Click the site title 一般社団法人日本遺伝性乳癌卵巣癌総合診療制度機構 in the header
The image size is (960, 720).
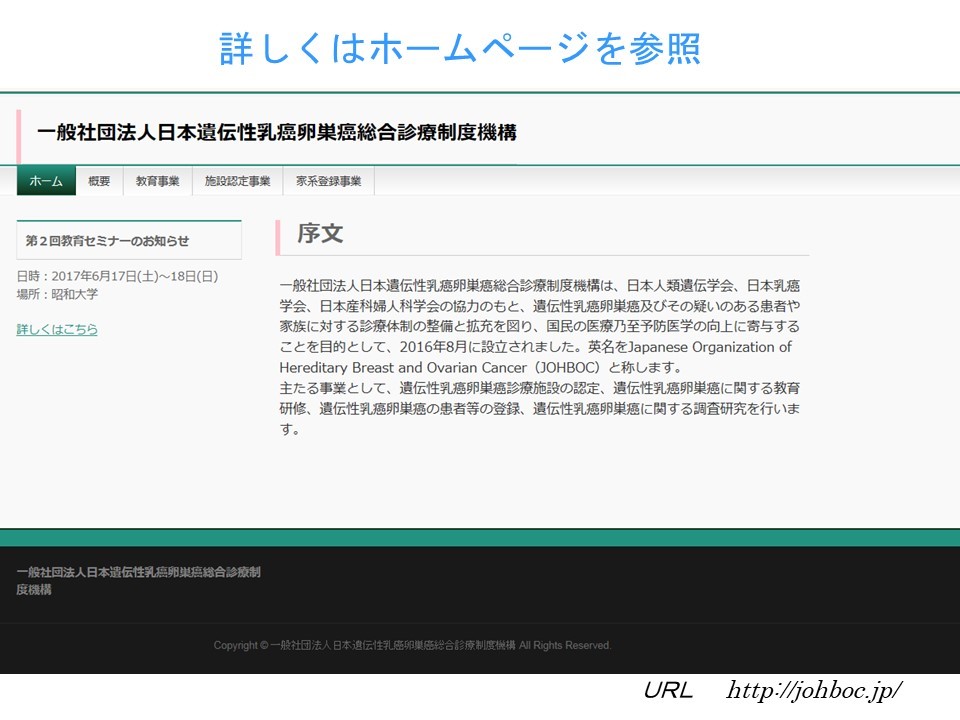tap(277, 132)
